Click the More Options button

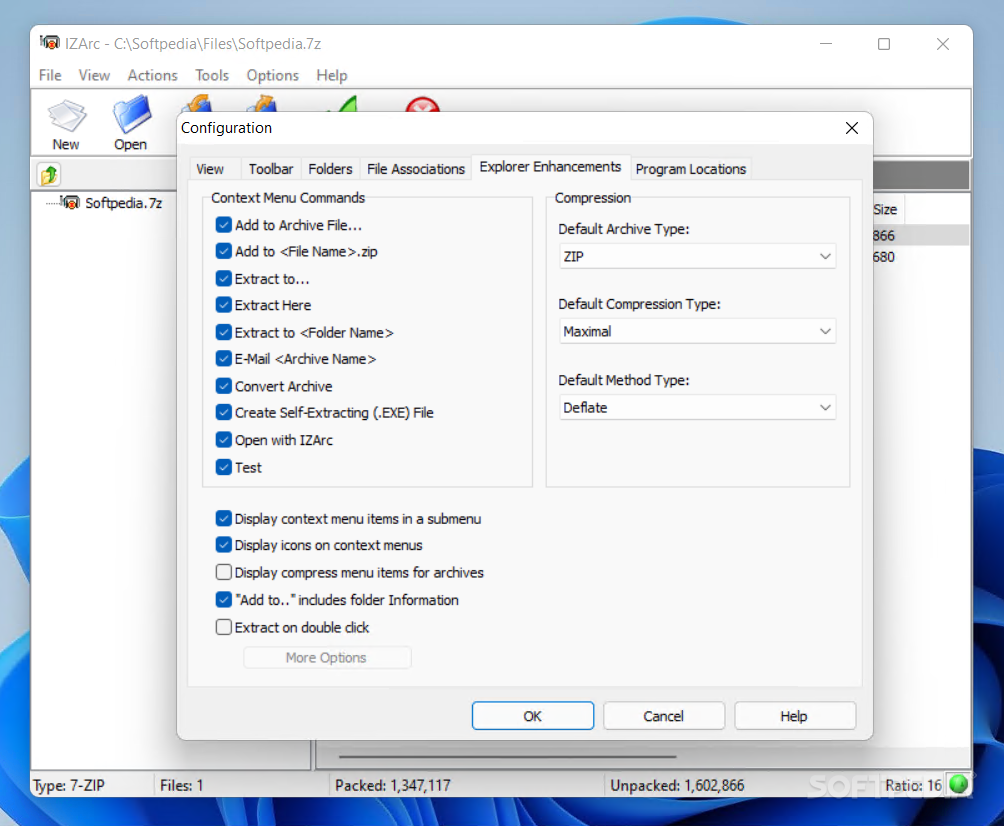[x=327, y=658]
